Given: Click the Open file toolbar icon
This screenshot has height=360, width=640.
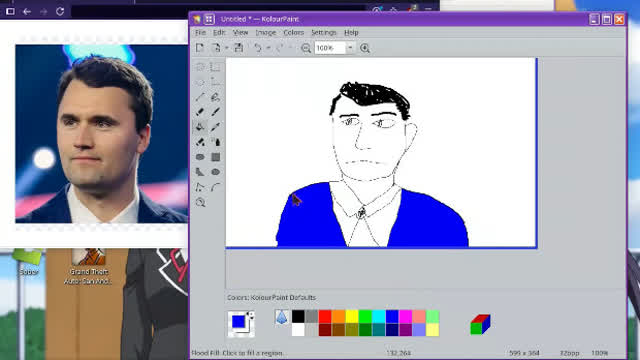Looking at the screenshot, I should coord(216,48).
